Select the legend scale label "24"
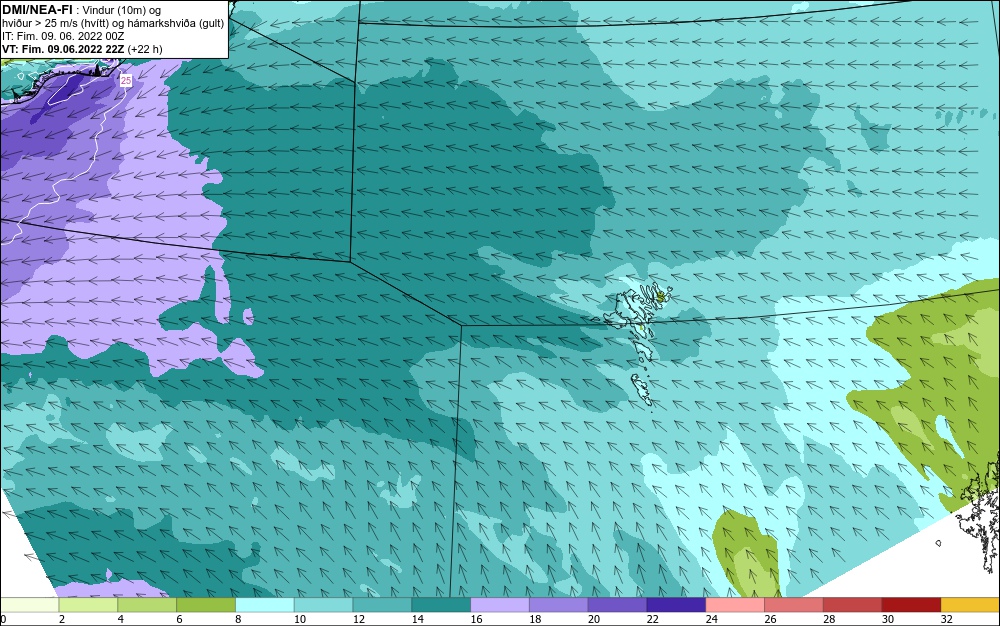 pyautogui.click(x=711, y=619)
